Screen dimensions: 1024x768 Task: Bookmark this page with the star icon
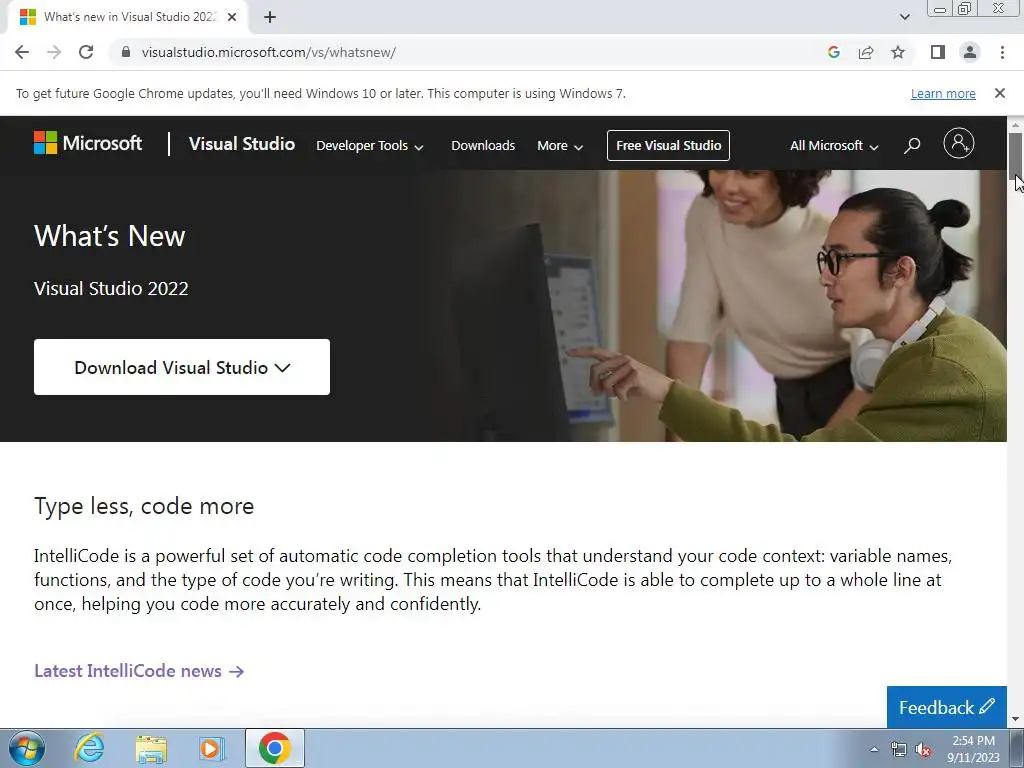tap(898, 52)
